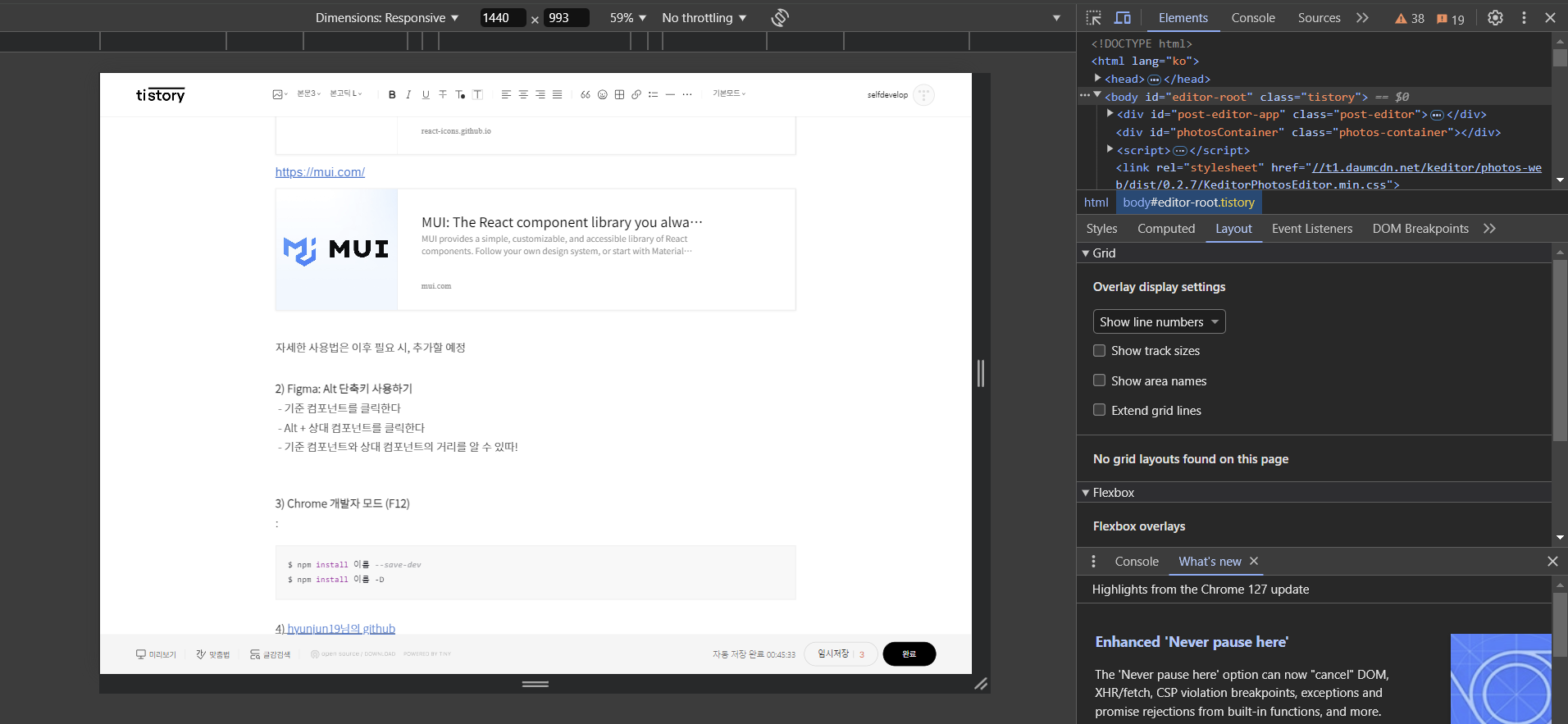This screenshot has width=1568, height=724.
Task: Insert a blockquote
Action: (586, 94)
